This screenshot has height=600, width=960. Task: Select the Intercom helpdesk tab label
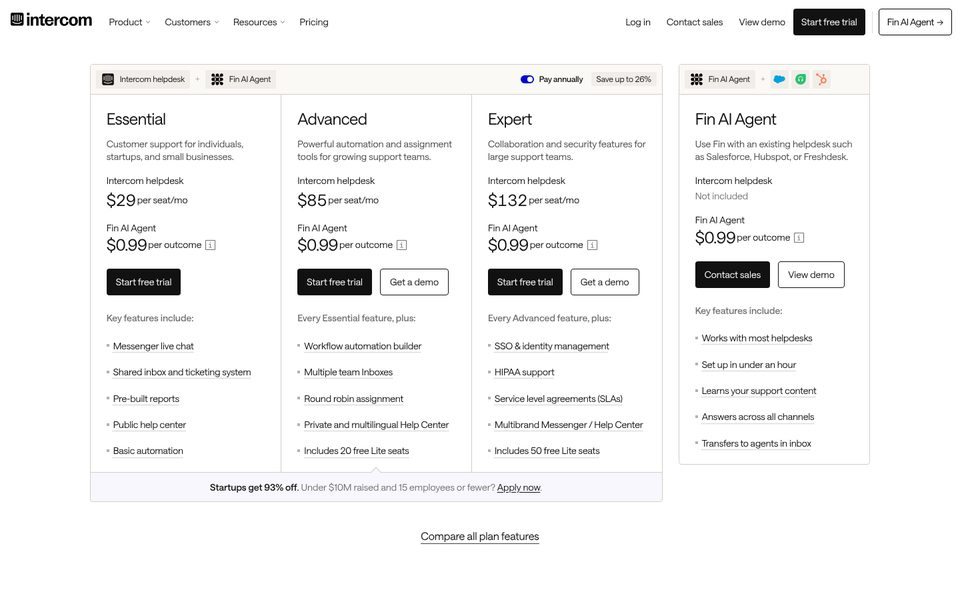click(x=152, y=80)
